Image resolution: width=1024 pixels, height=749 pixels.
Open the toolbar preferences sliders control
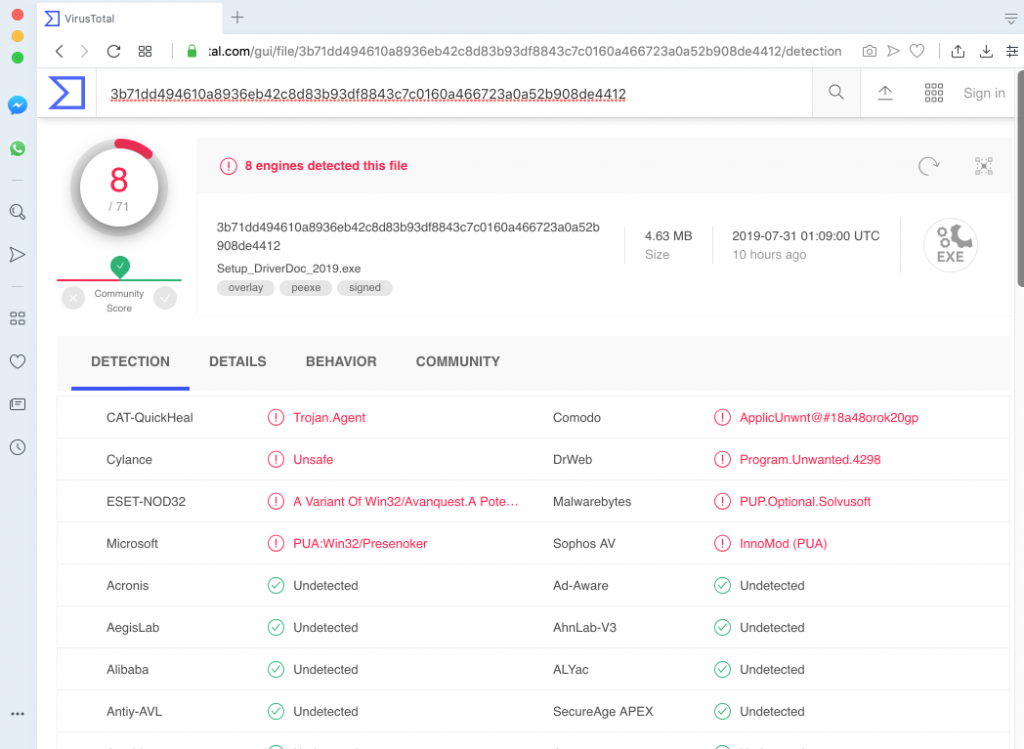[x=1011, y=50]
